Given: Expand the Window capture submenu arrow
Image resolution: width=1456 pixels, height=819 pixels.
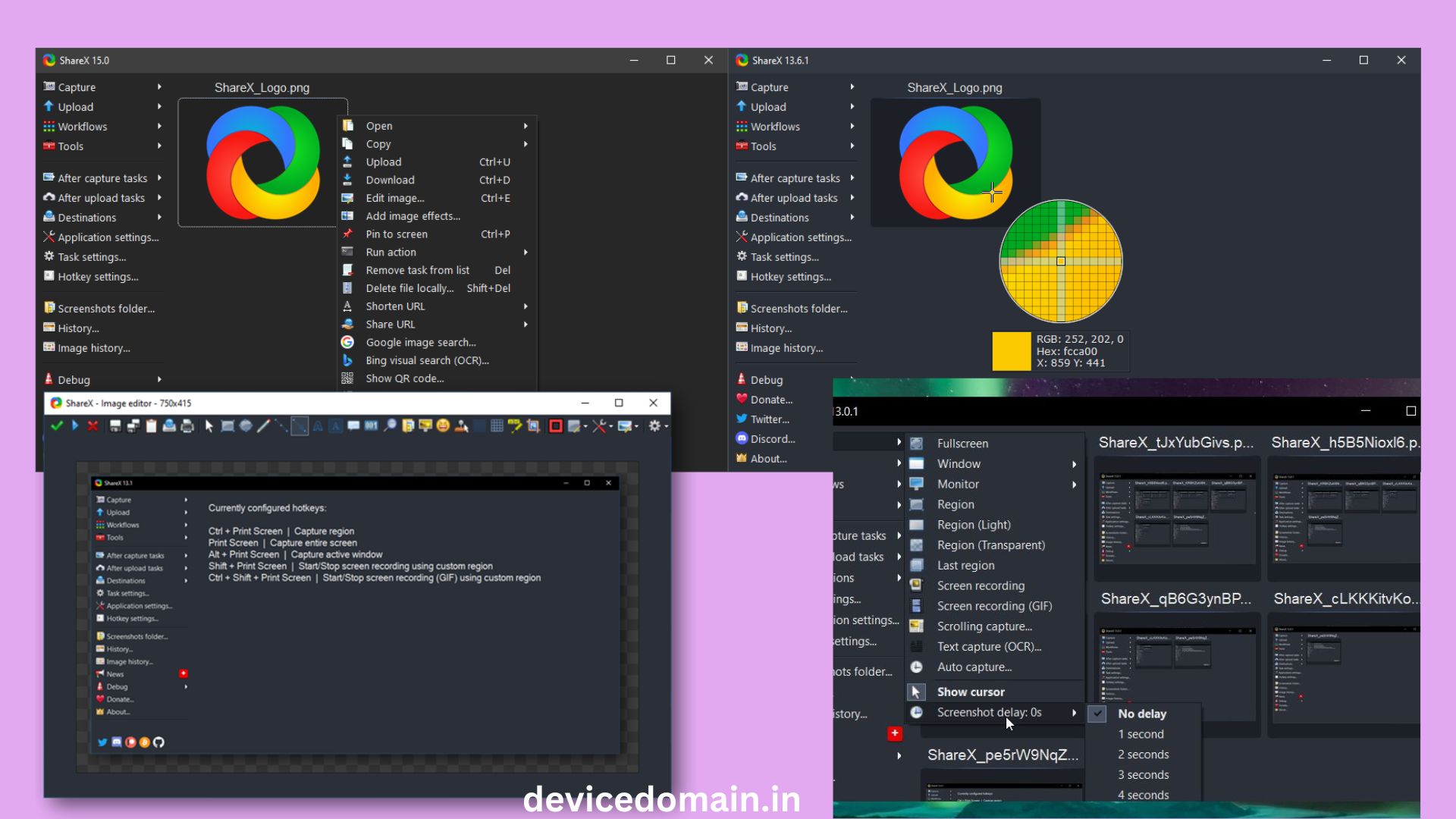Looking at the screenshot, I should pos(1074,464).
